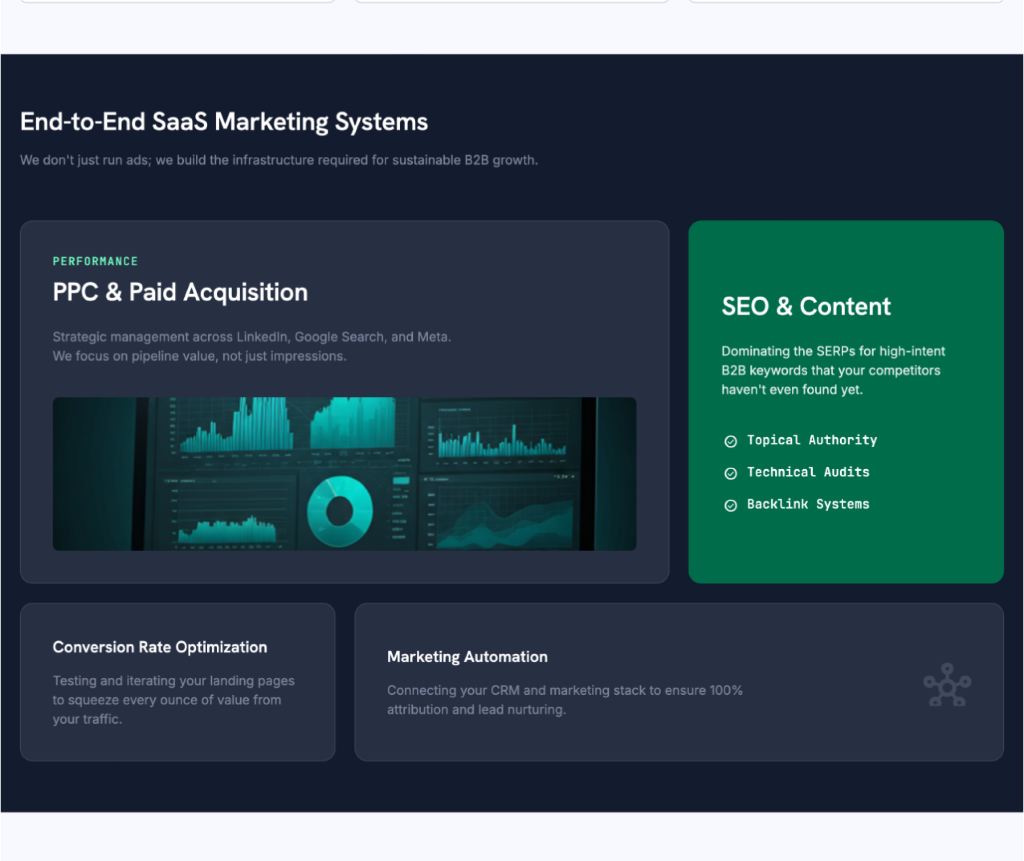Open the analytics dashboard image

tap(344, 474)
